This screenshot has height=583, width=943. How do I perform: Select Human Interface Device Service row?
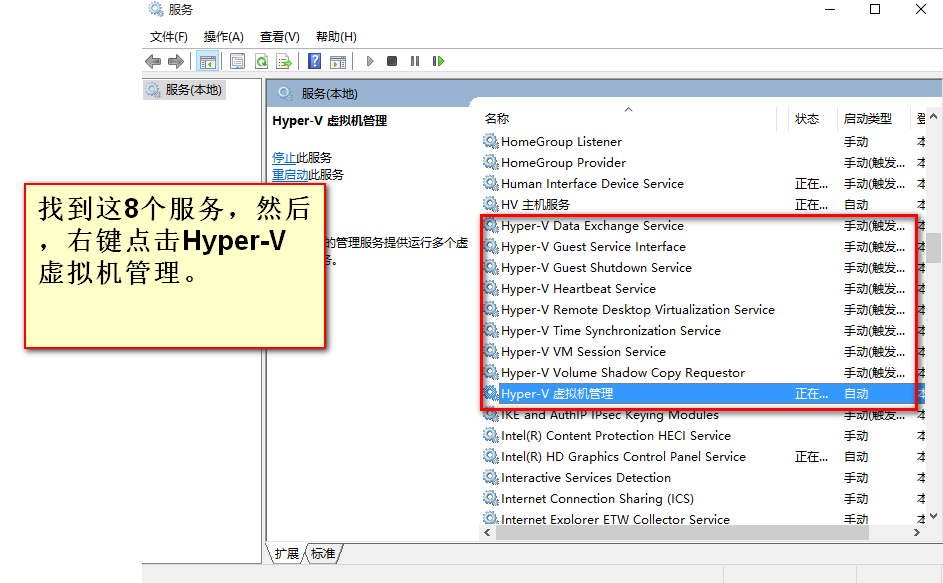(704, 184)
